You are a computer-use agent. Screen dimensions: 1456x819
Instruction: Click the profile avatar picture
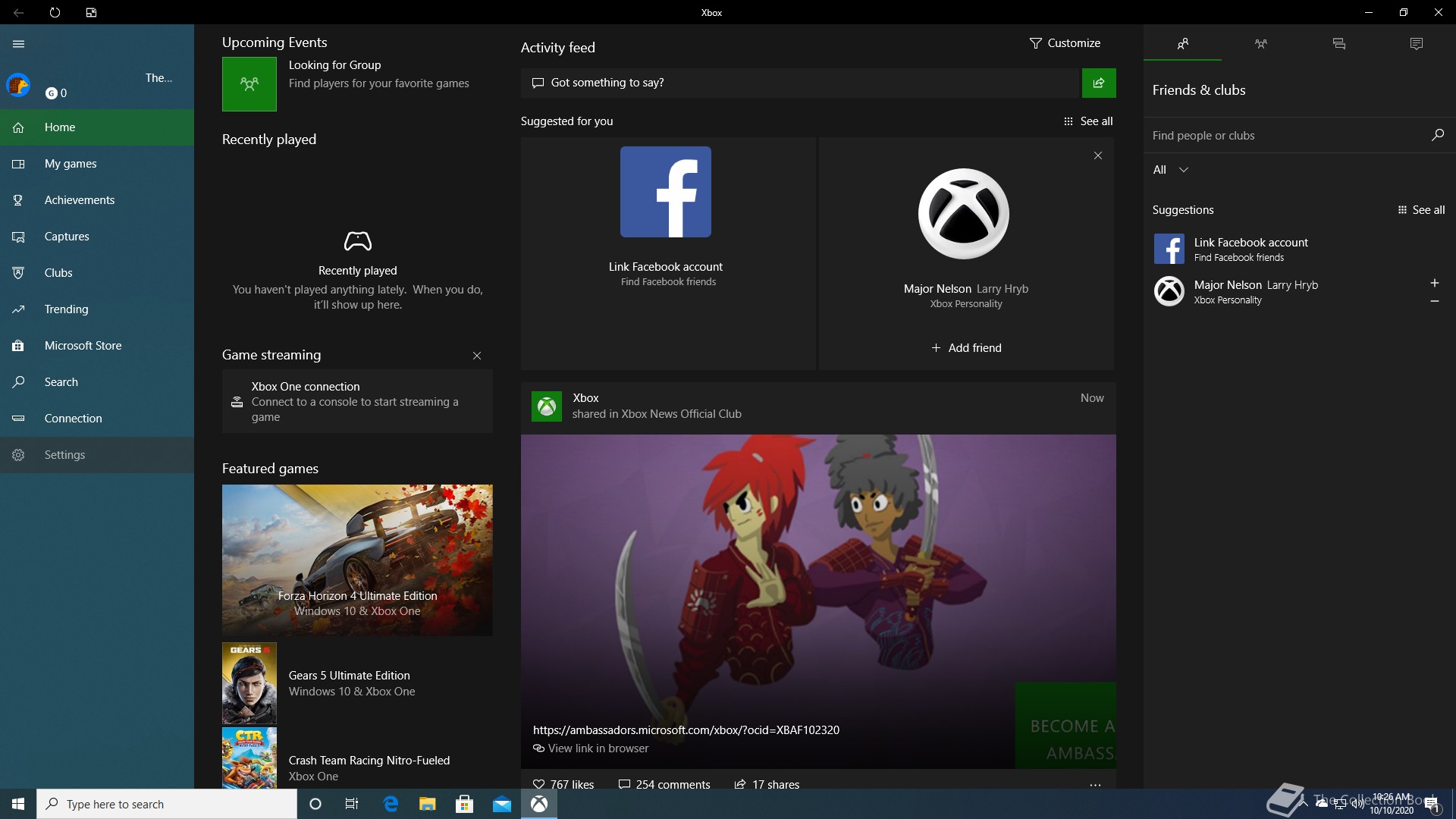18,85
